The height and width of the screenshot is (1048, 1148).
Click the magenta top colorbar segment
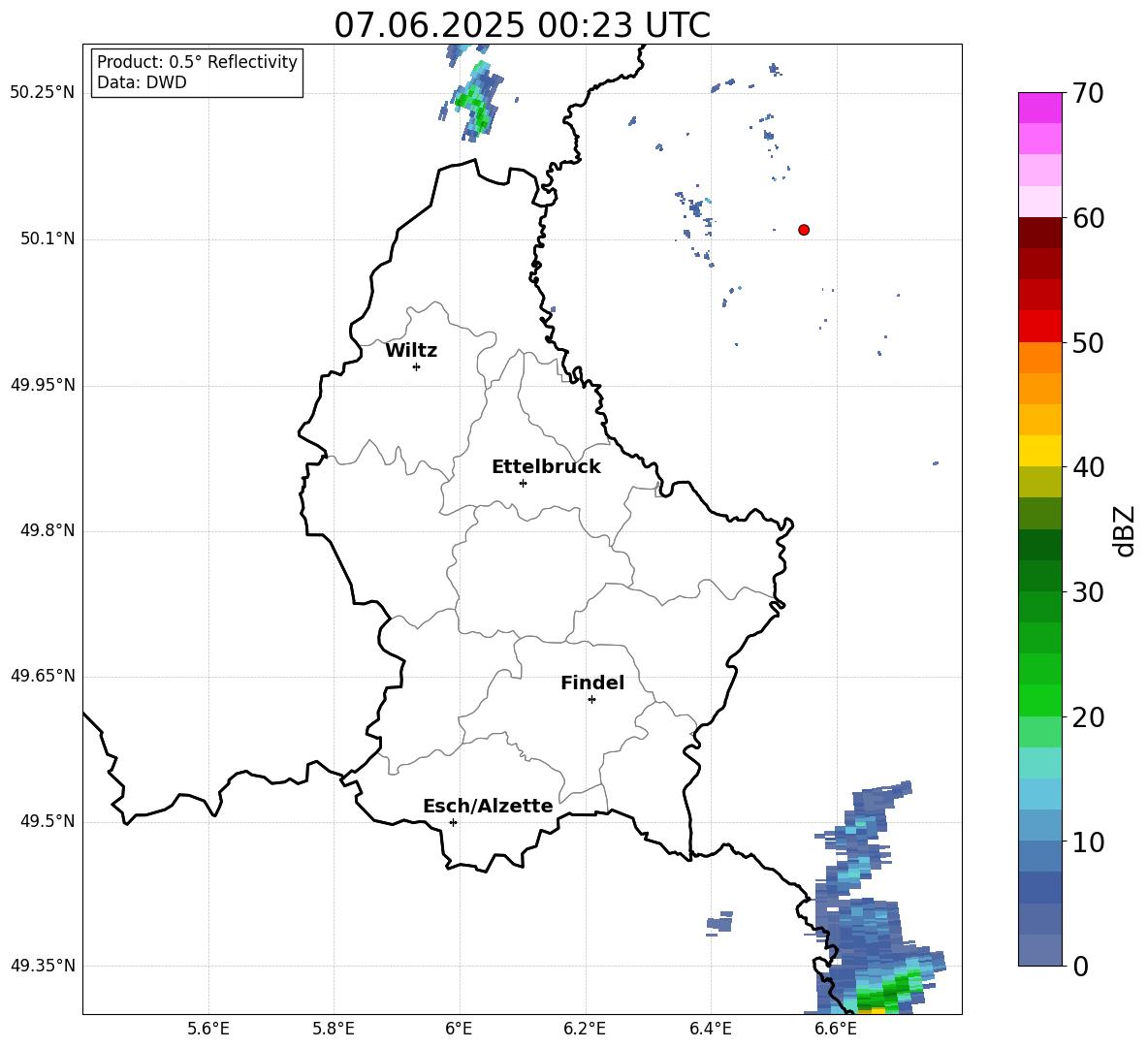pos(1039,108)
